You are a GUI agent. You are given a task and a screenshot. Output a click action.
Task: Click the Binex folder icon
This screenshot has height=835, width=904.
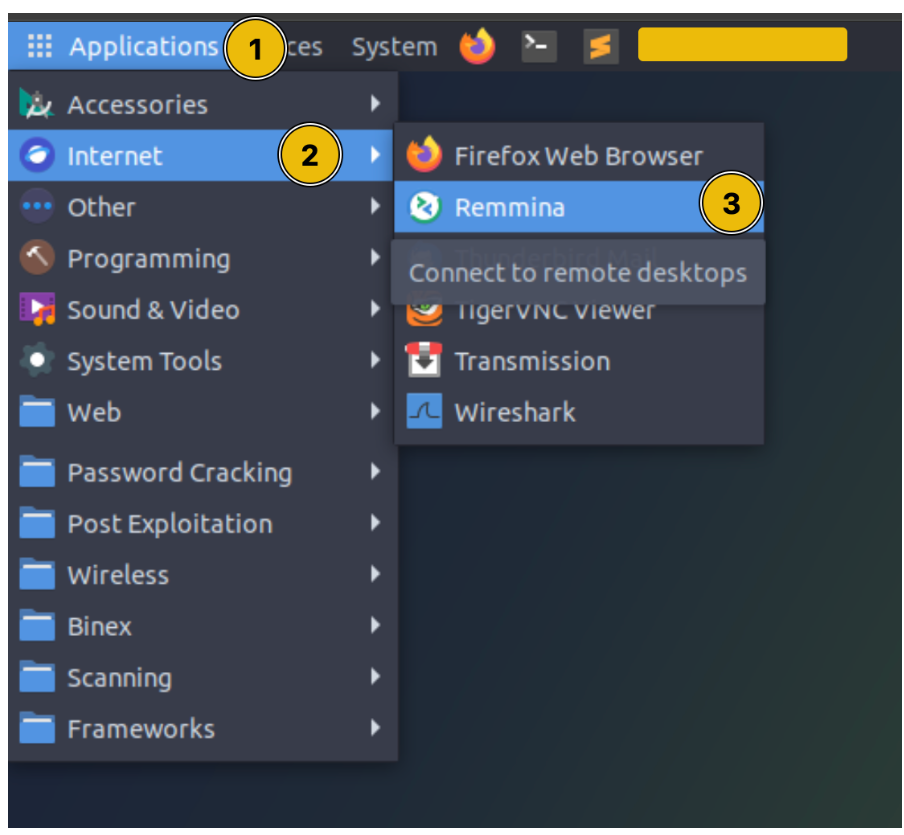37,625
